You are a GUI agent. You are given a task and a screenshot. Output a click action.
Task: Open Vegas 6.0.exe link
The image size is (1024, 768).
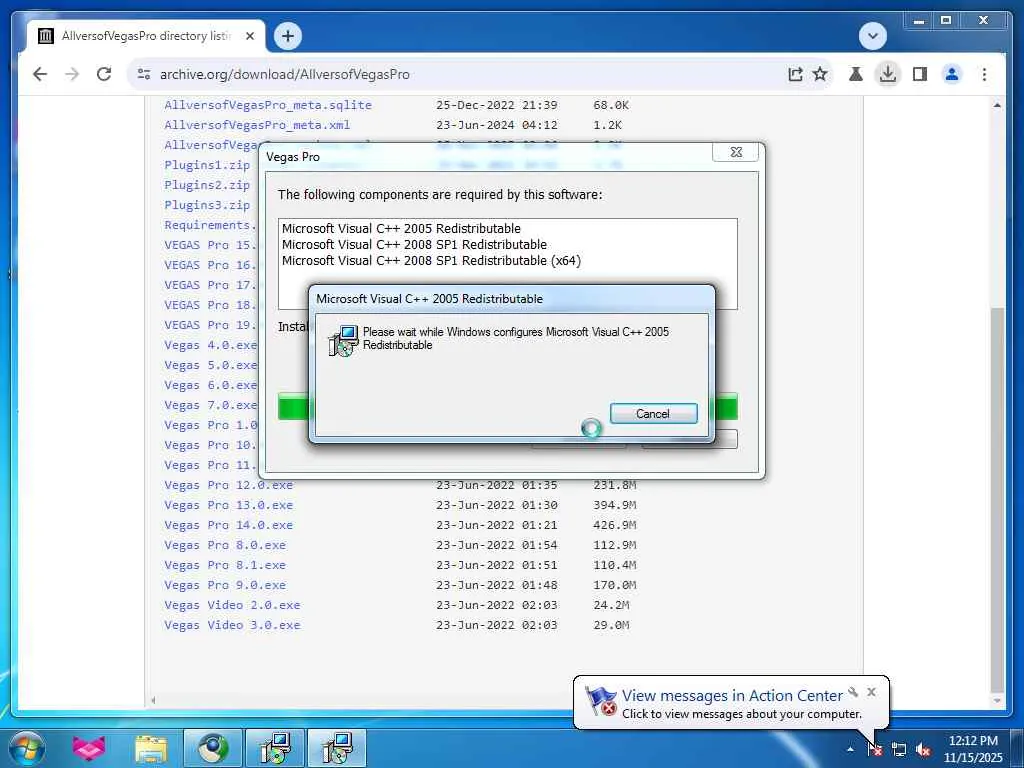click(x=210, y=385)
